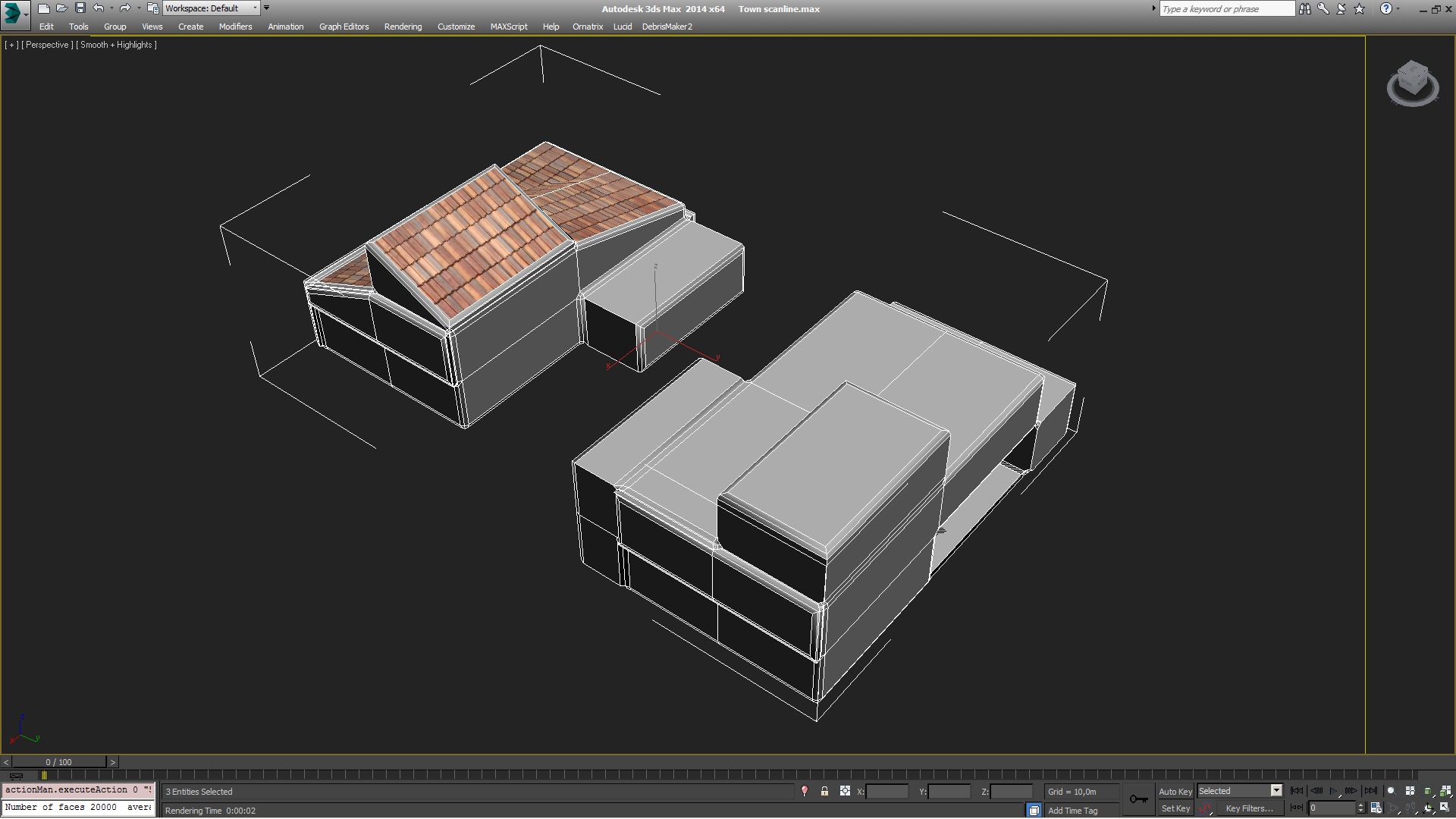Click the 3ds Max application logo button

13,13
